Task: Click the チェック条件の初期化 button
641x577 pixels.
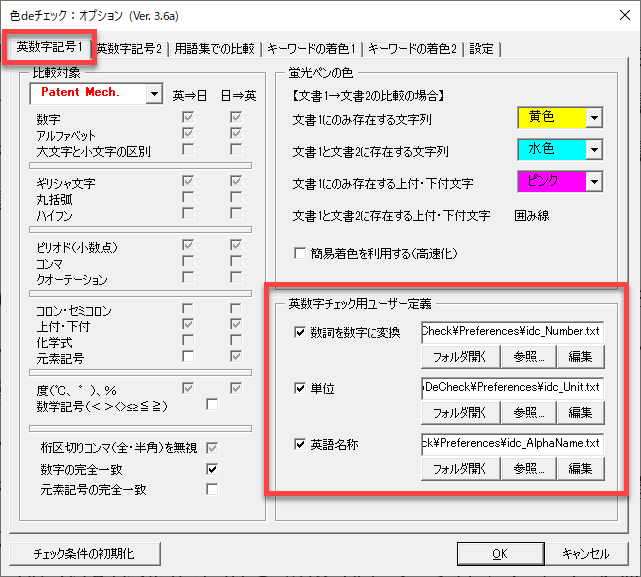Action: click(82, 553)
